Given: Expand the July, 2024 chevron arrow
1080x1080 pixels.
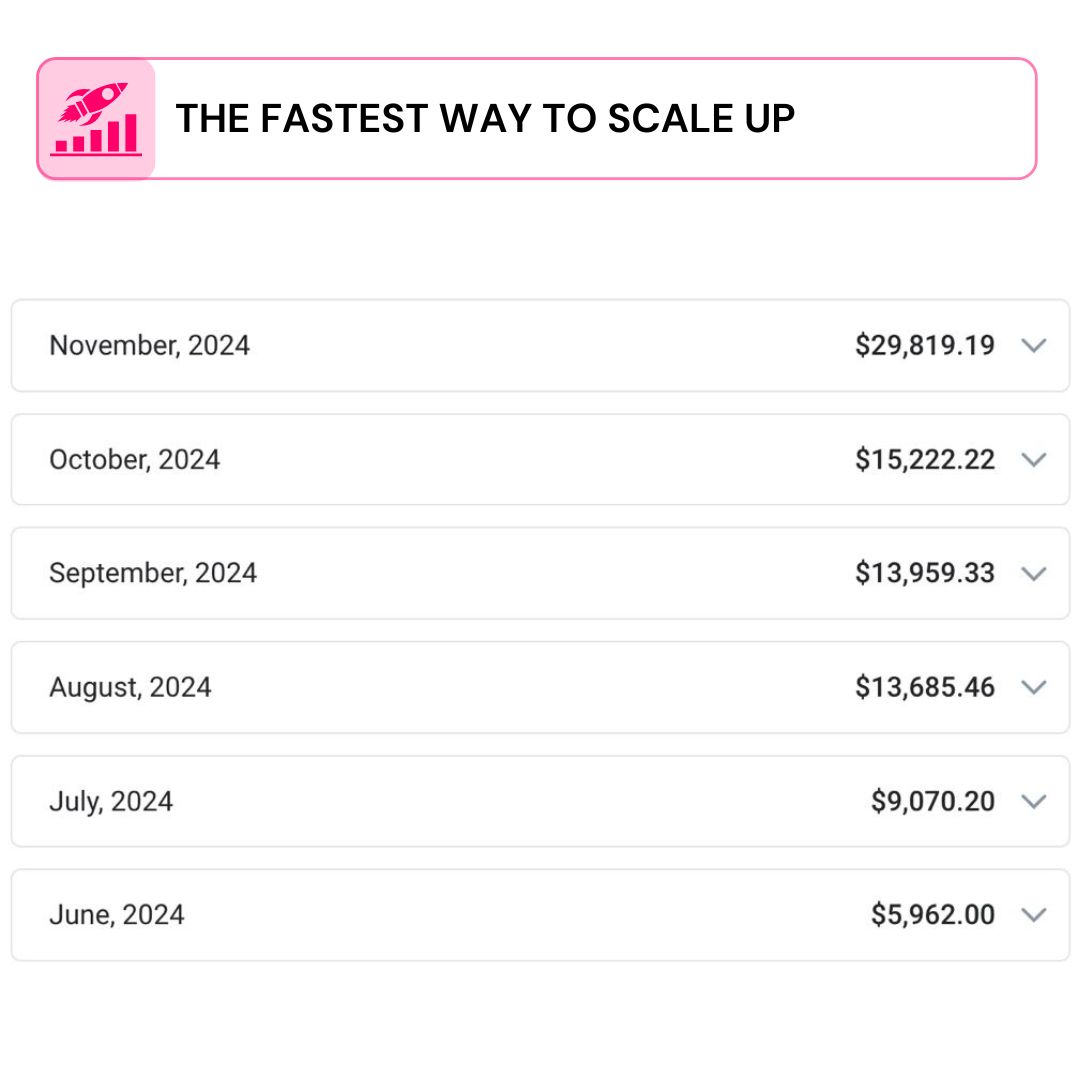Looking at the screenshot, I should pos(1034,802).
